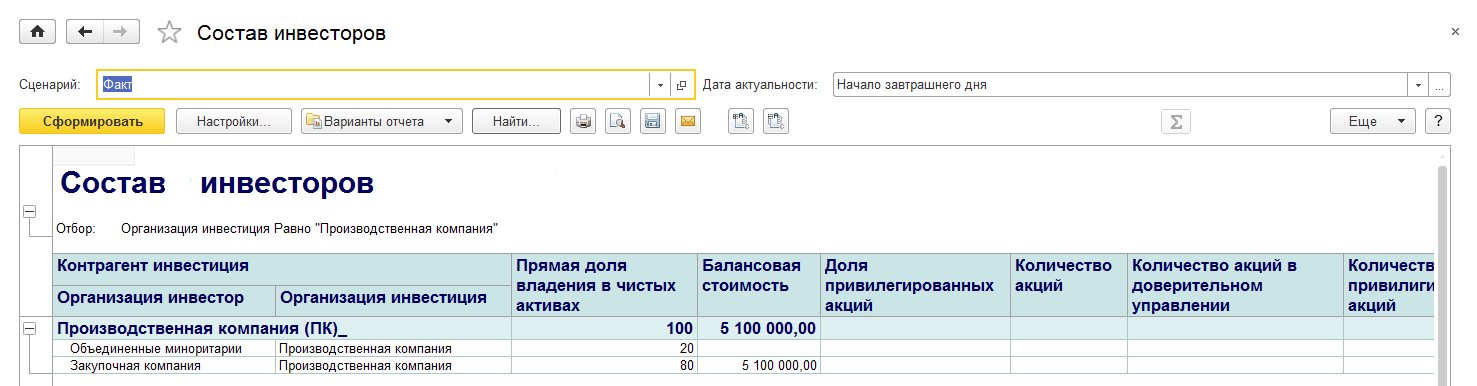Select the total 100 cell
This screenshot has width=1477, height=386.
click(x=604, y=328)
